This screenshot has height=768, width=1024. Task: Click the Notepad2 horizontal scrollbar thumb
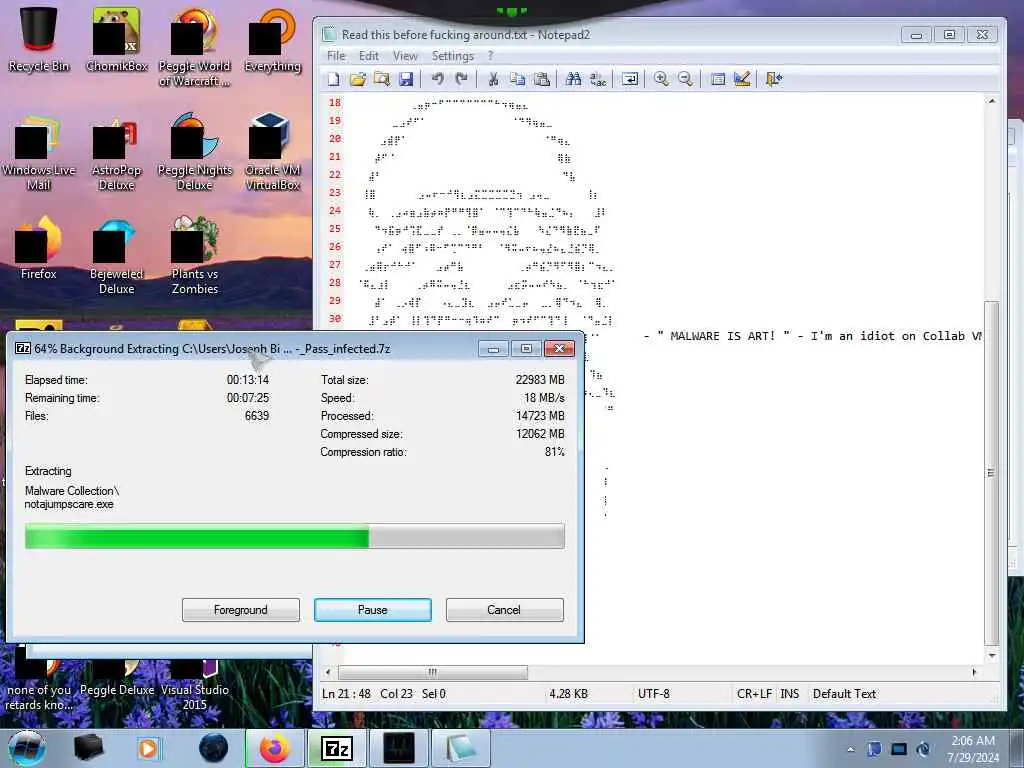[x=433, y=672]
